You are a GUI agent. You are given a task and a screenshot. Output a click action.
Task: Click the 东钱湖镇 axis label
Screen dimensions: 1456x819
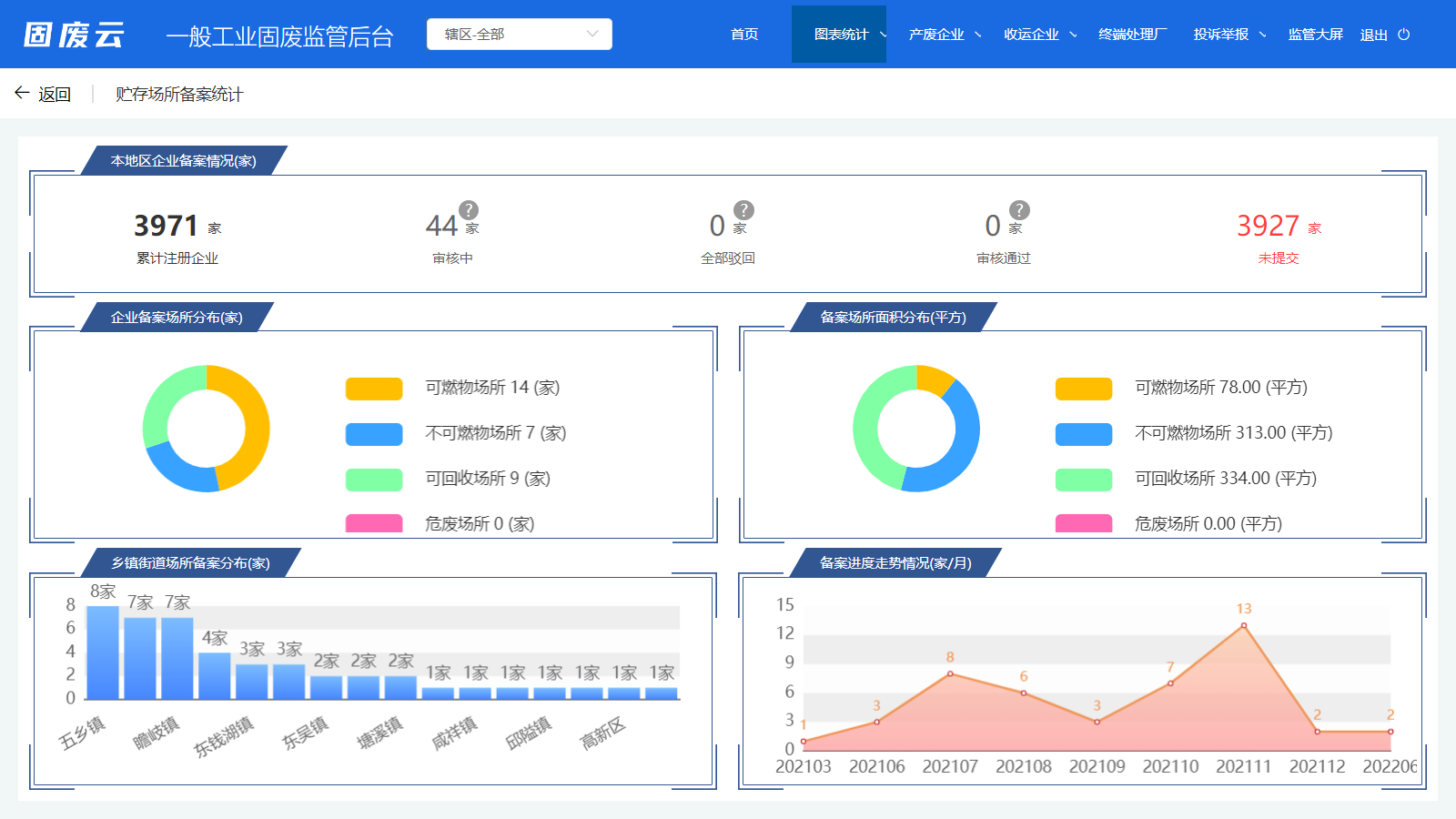[x=224, y=738]
